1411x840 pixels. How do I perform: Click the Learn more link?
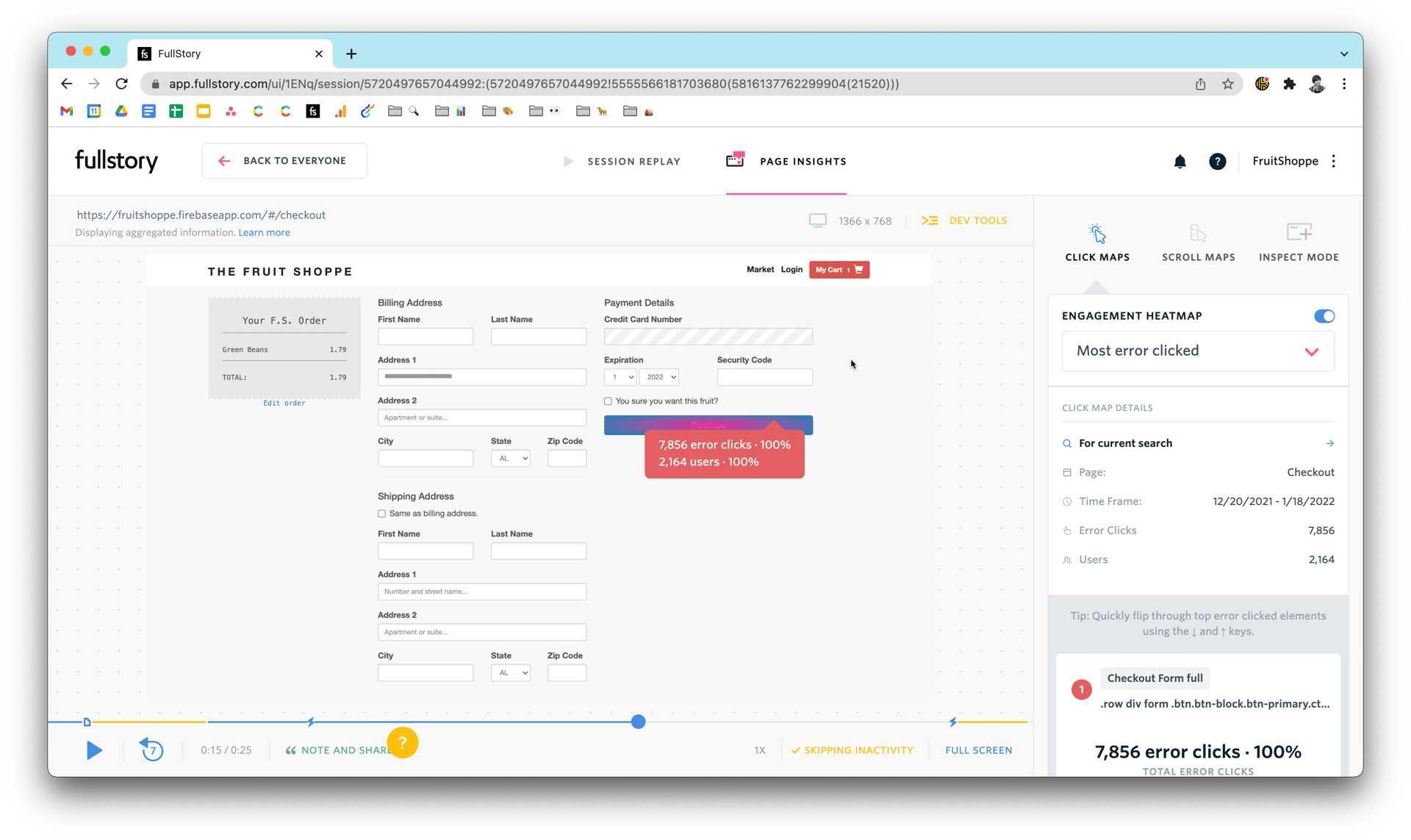pos(264,232)
